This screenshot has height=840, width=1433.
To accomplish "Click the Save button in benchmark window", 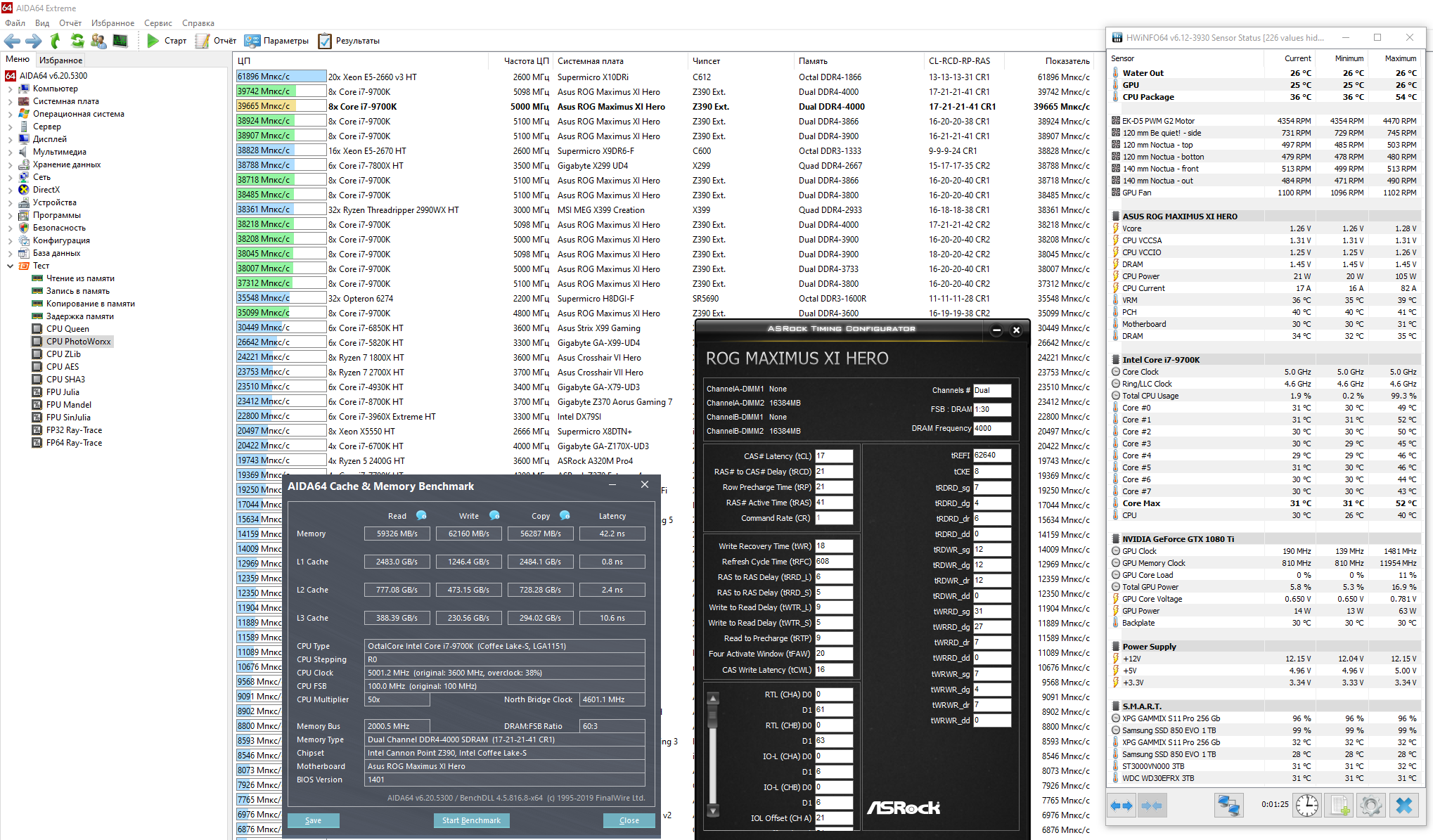I will 313,820.
